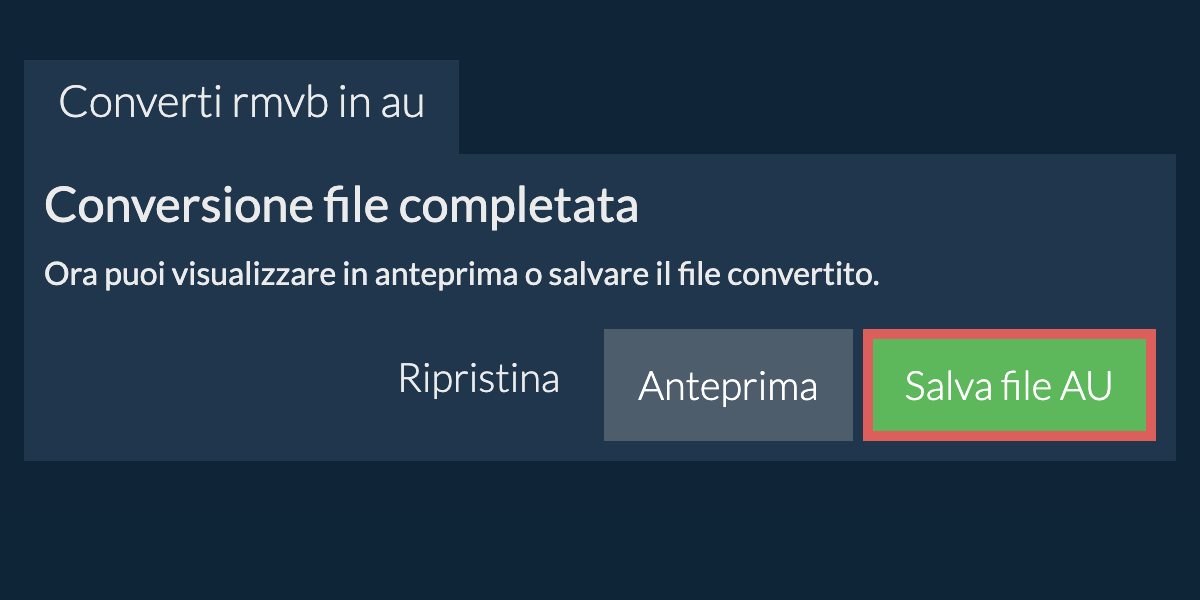The image size is (1200, 600).
Task: Hit the gray Anteprima button
Action: (x=727, y=386)
